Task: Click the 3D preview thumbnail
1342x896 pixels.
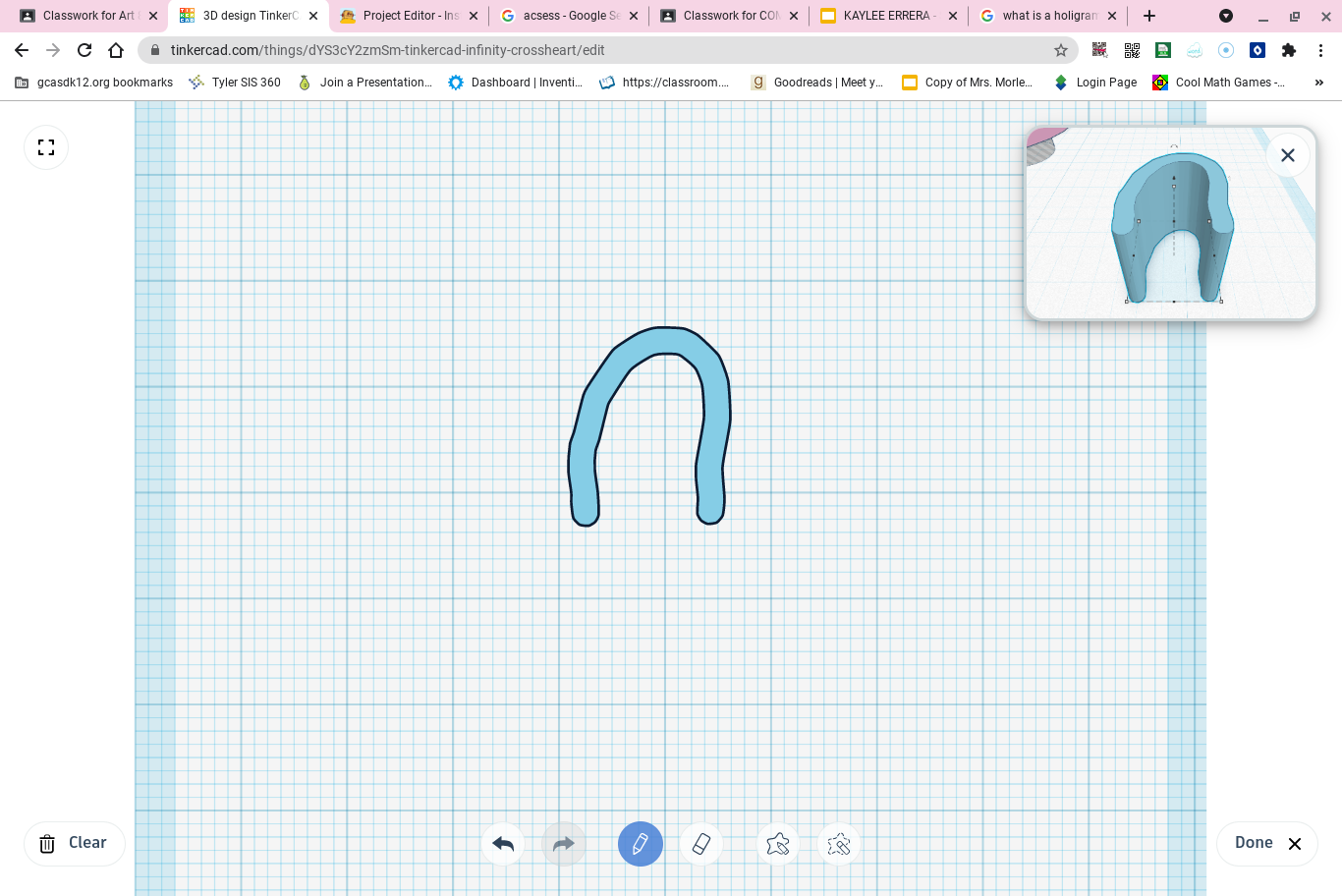Action: (1170, 223)
